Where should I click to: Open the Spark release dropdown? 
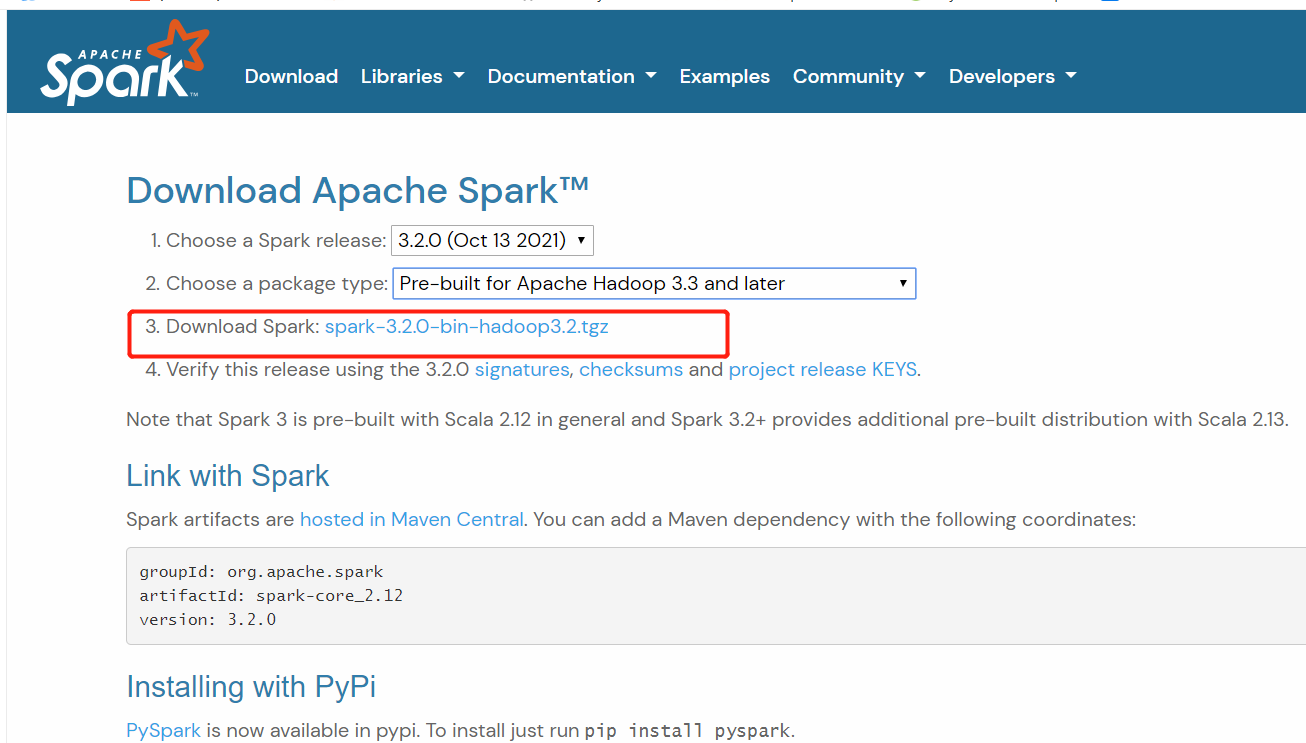[x=491, y=240]
